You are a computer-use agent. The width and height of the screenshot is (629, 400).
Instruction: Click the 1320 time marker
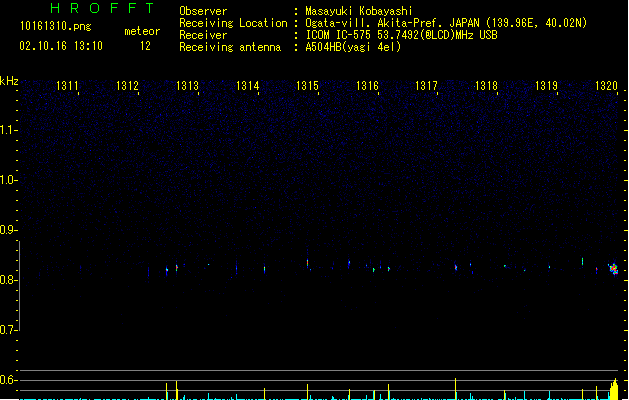(x=606, y=85)
